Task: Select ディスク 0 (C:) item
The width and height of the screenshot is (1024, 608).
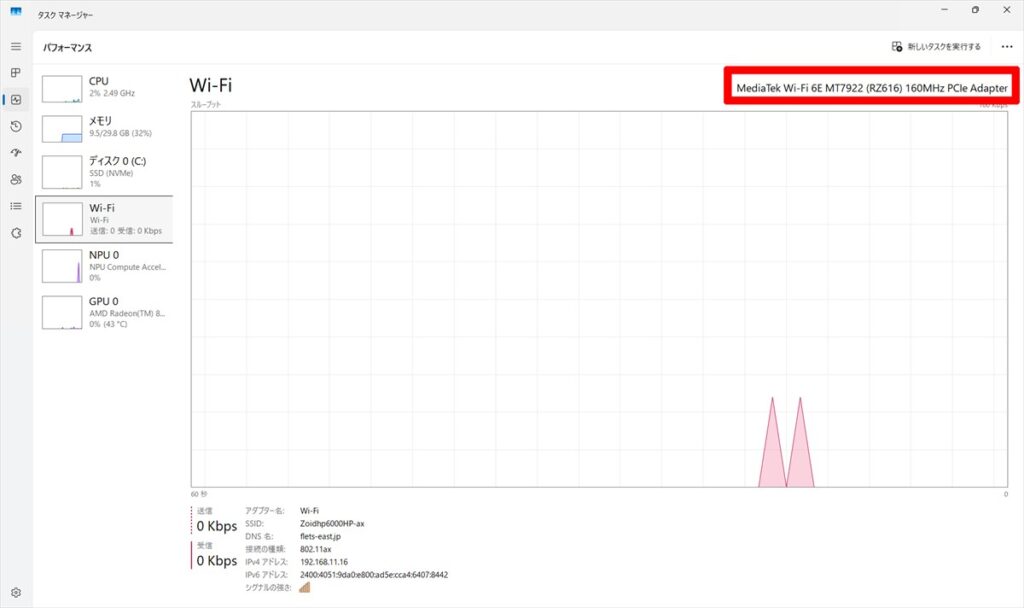Action: coord(104,172)
